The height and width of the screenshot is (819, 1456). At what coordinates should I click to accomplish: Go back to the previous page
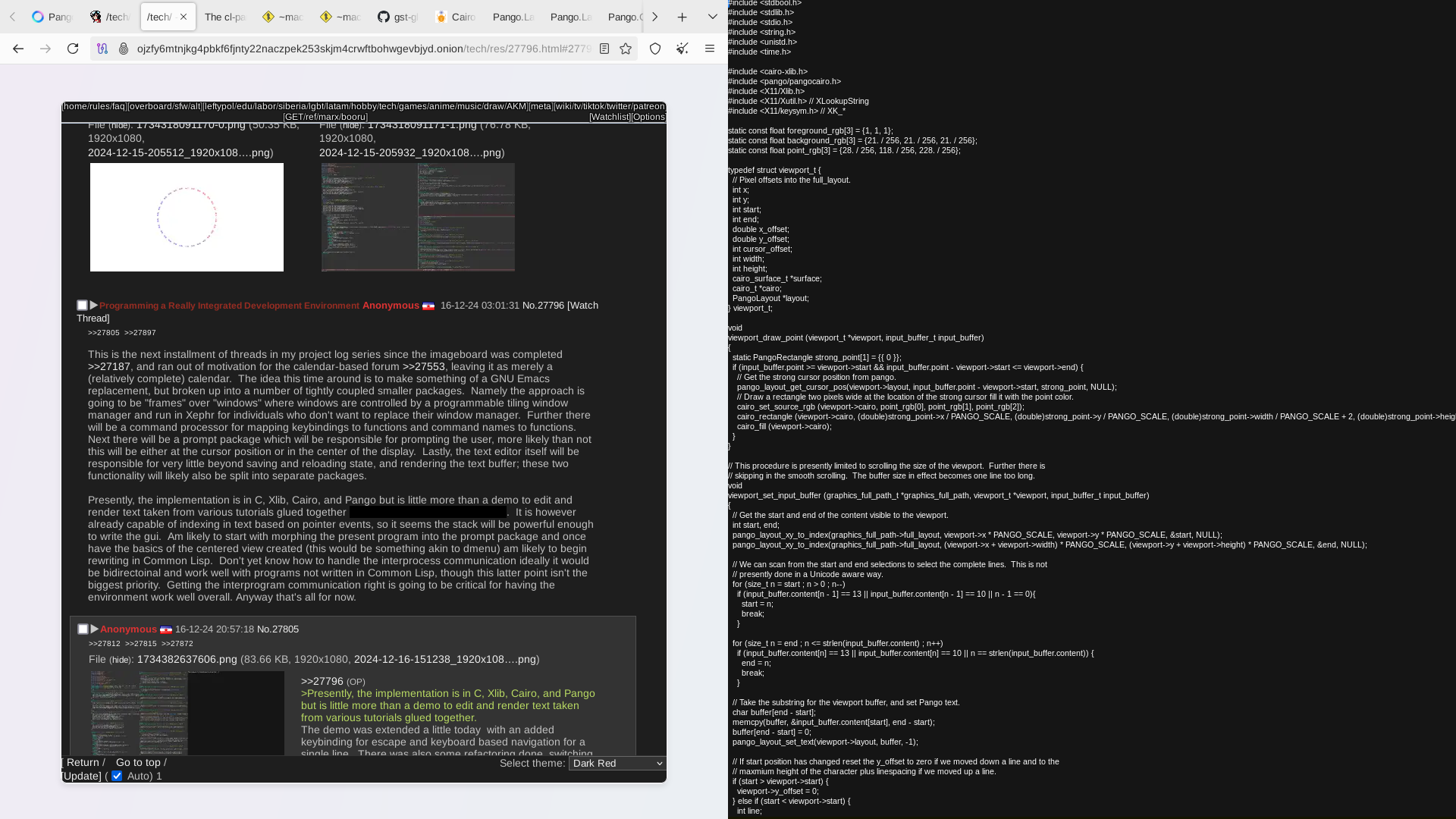[x=18, y=49]
